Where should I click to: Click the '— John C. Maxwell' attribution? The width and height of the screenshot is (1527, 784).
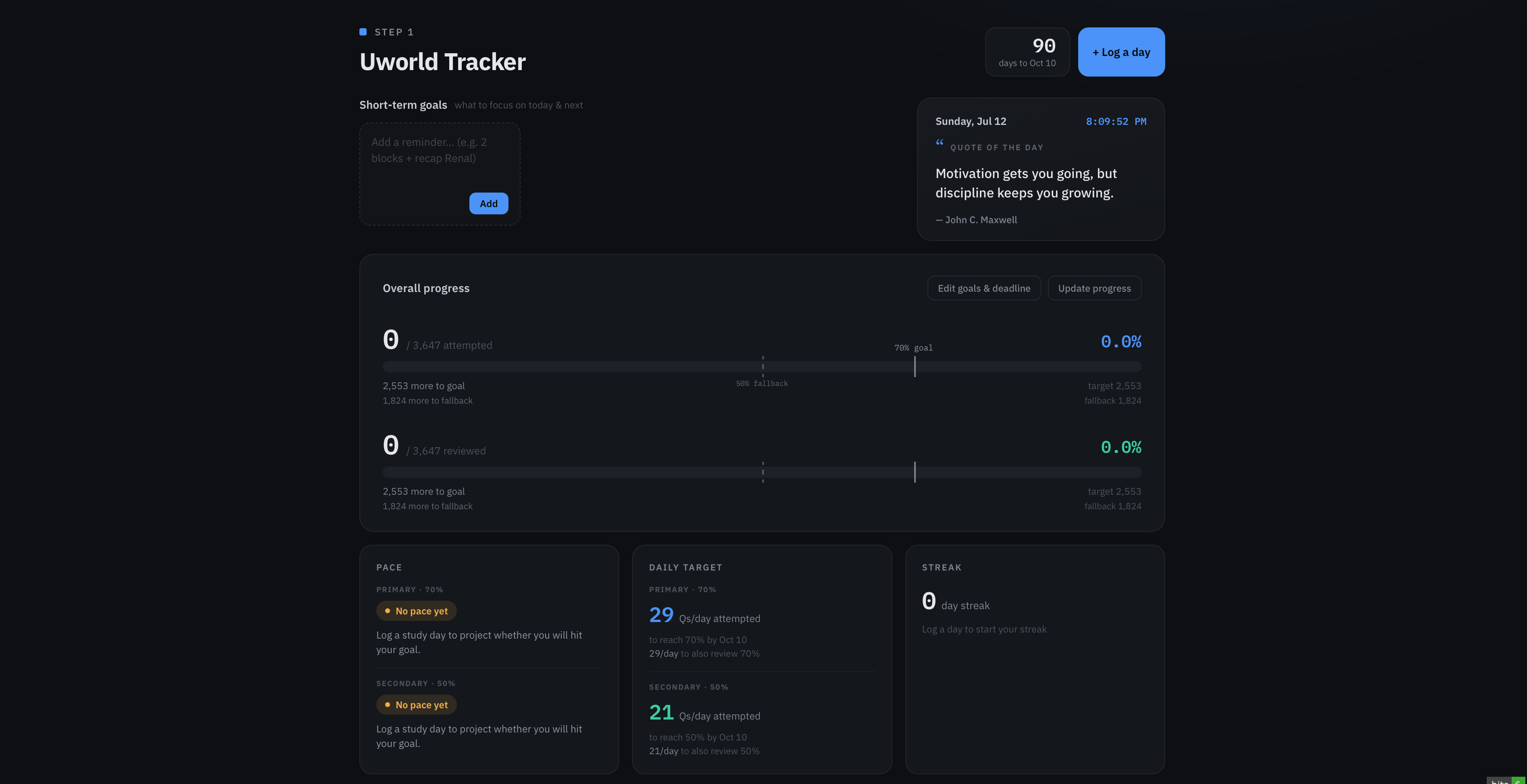pos(976,220)
